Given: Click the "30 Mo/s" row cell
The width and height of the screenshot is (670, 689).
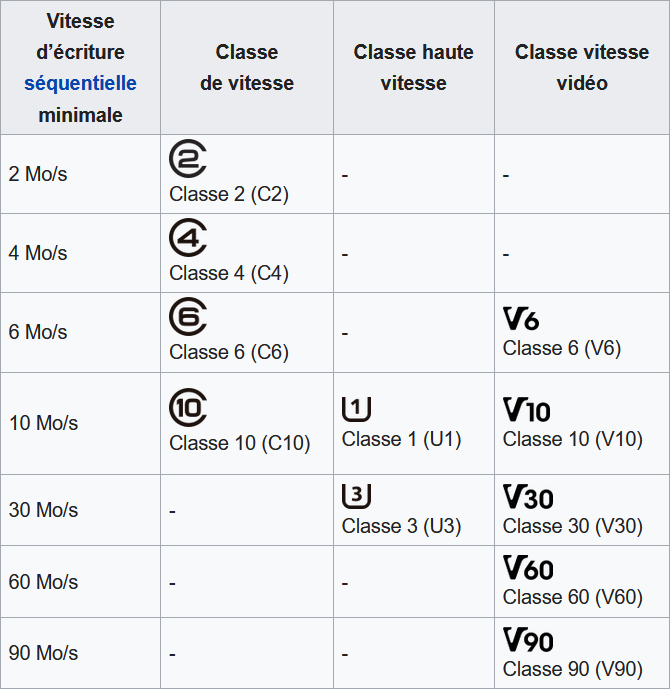Looking at the screenshot, I should [x=44, y=510].
